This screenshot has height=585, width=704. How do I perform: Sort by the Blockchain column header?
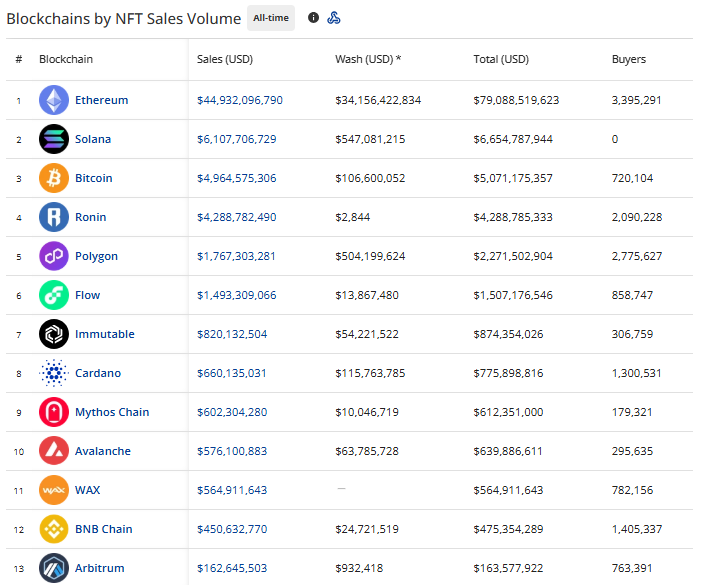tap(66, 59)
